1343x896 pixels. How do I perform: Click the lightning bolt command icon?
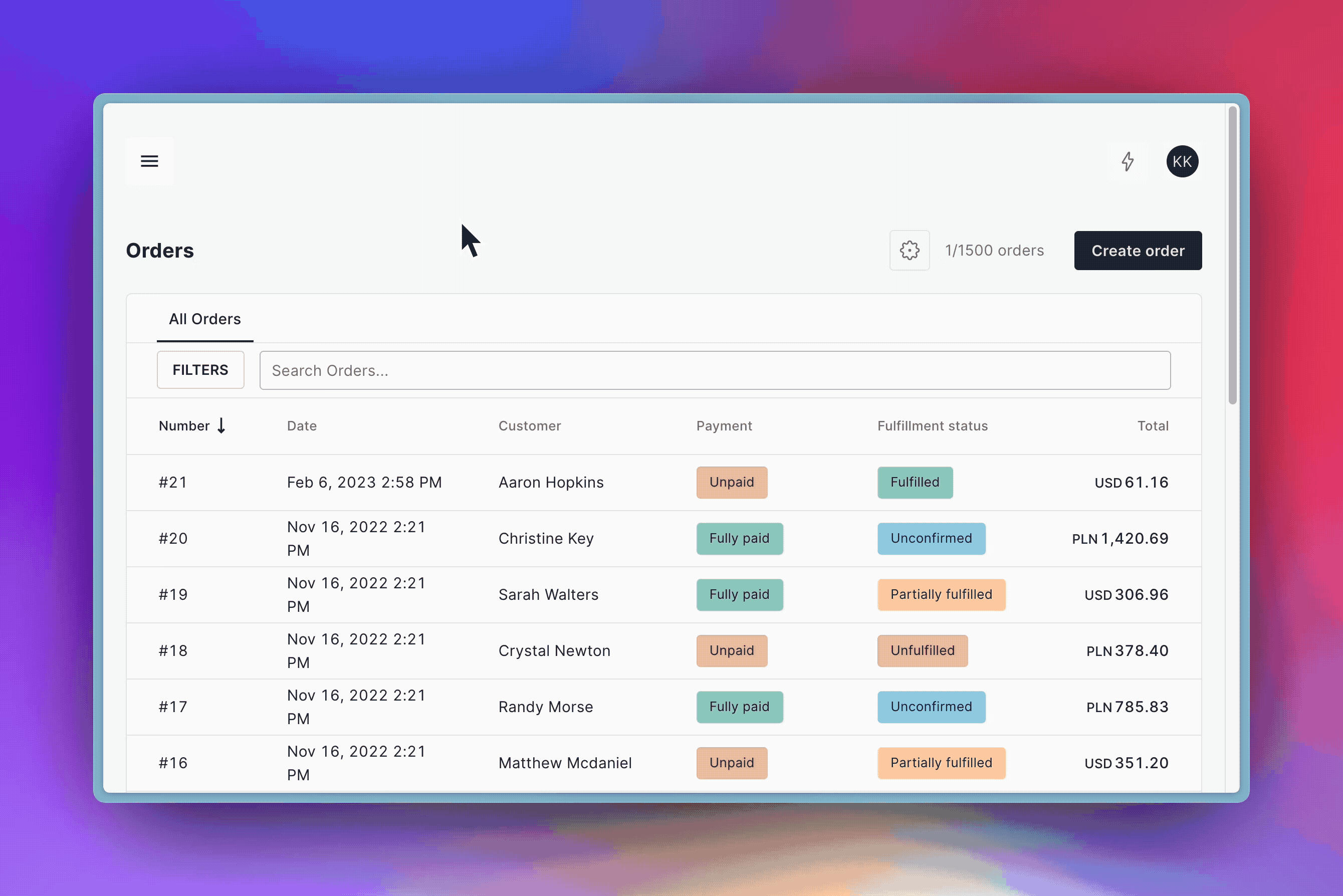click(1128, 161)
